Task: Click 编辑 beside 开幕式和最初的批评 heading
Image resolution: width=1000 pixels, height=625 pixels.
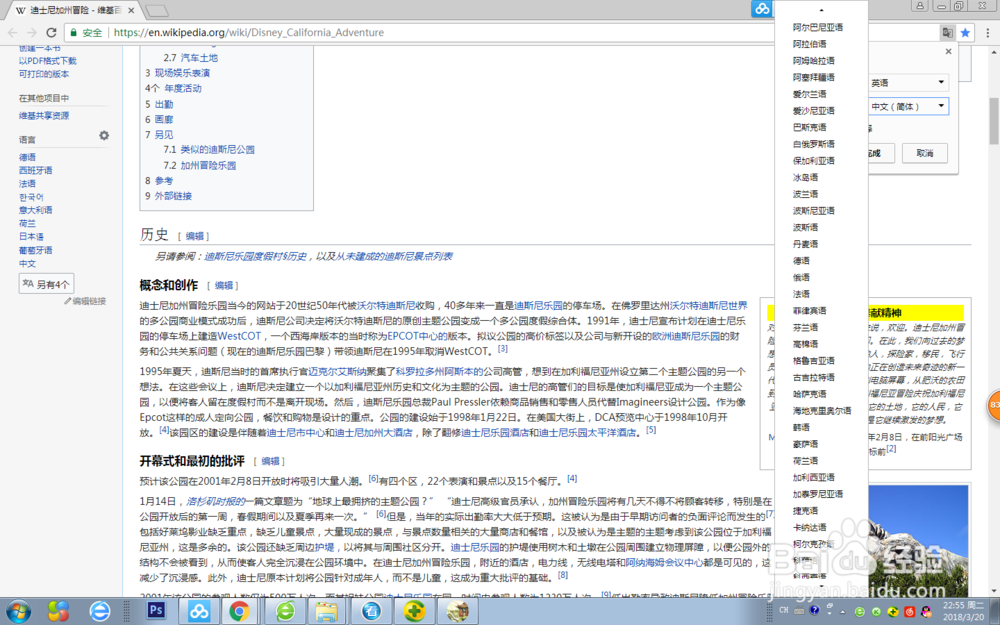Action: tap(270, 461)
